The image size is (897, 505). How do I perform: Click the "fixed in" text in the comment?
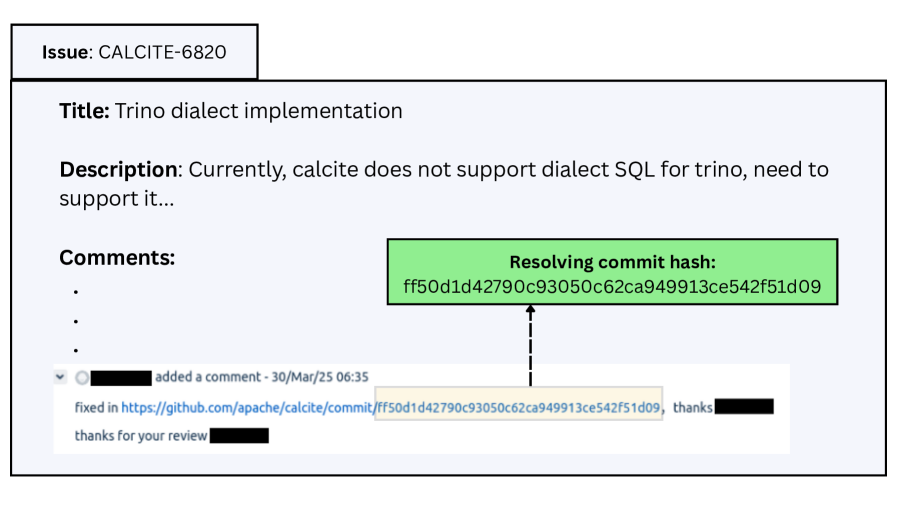coord(96,408)
